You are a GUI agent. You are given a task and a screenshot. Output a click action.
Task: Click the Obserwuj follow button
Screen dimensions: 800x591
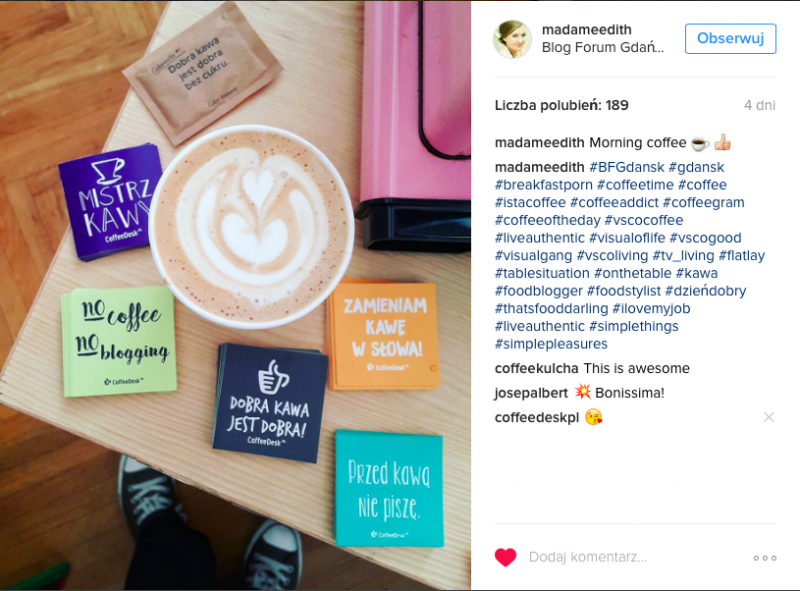[x=730, y=38]
